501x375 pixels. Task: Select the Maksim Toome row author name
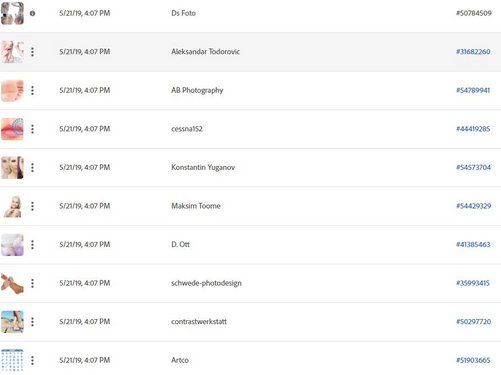click(196, 206)
